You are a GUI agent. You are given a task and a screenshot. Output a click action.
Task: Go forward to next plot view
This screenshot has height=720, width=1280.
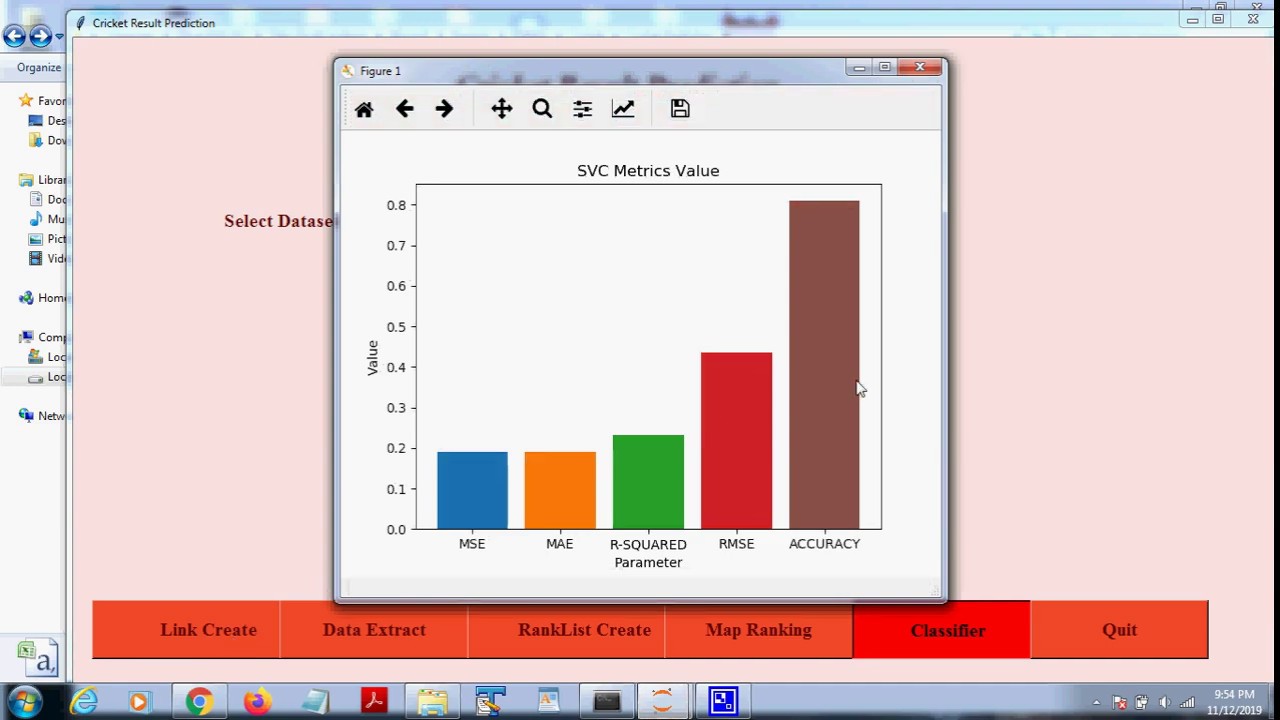pos(444,109)
